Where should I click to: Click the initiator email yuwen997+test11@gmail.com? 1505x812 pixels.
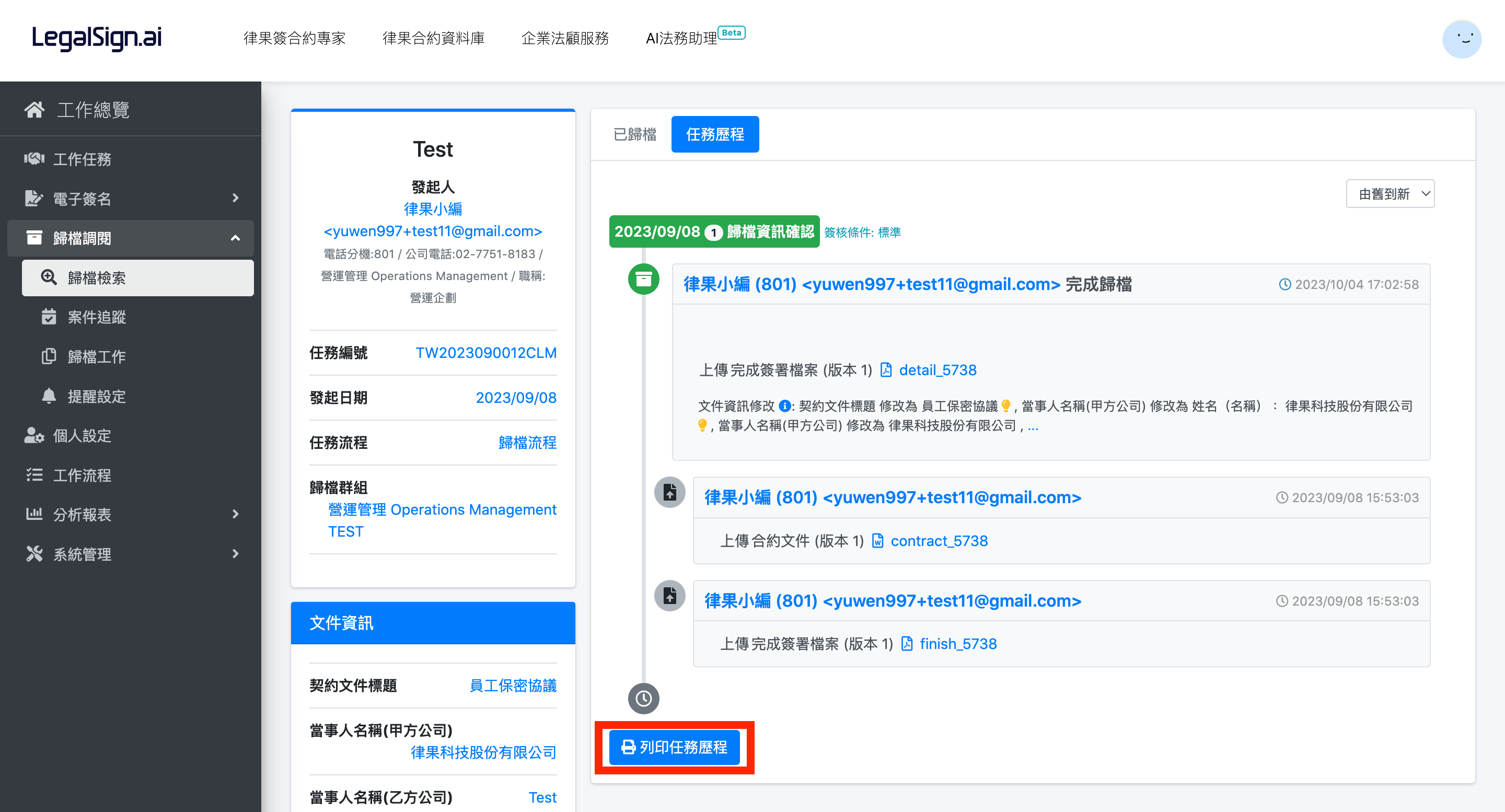(x=433, y=231)
